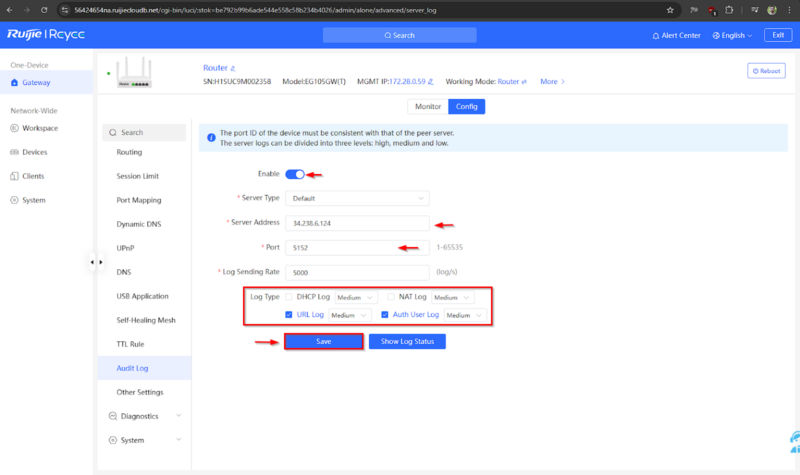
Task: Click the Save button
Action: (x=323, y=341)
